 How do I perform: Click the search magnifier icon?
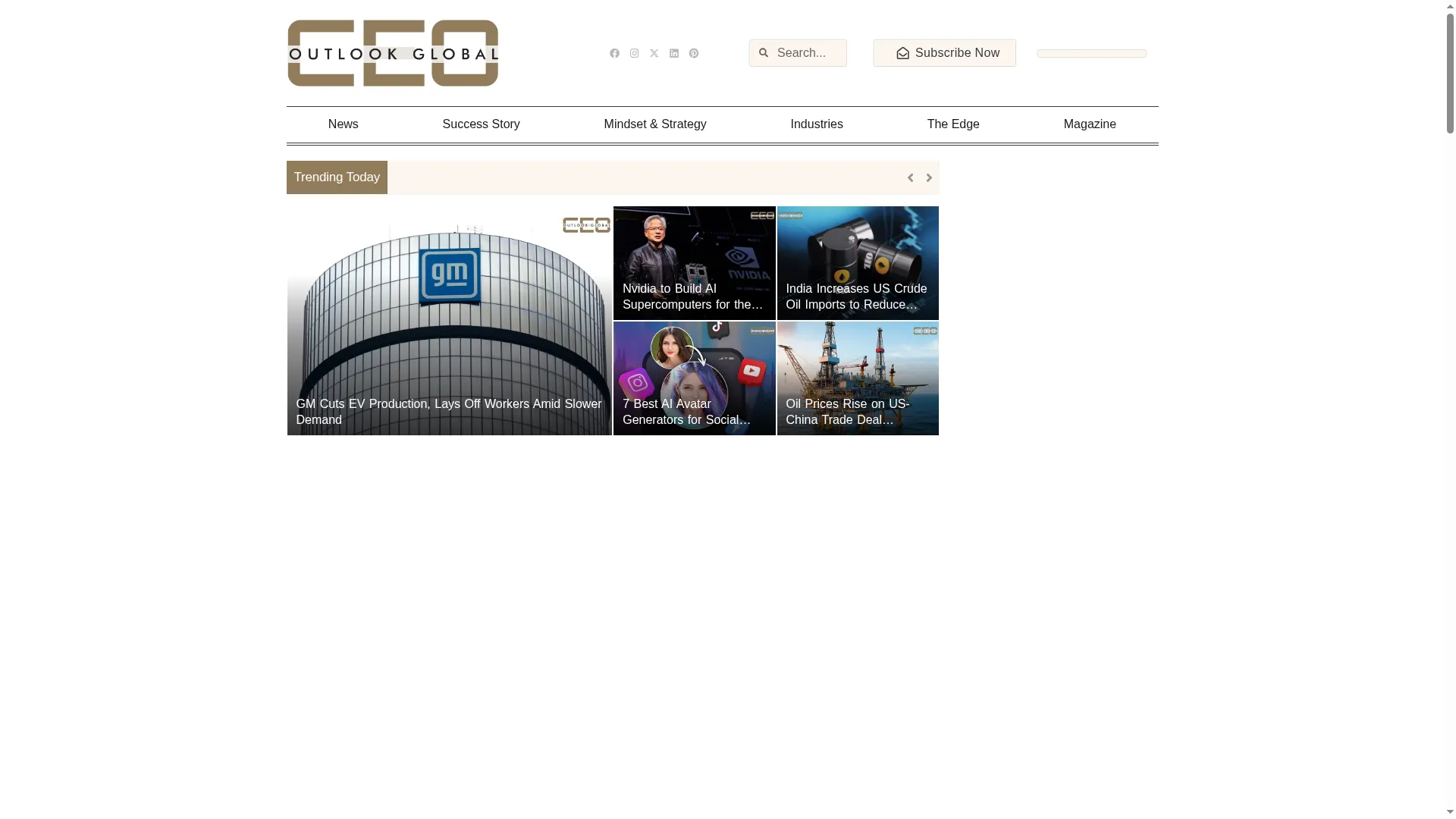pyautogui.click(x=763, y=53)
